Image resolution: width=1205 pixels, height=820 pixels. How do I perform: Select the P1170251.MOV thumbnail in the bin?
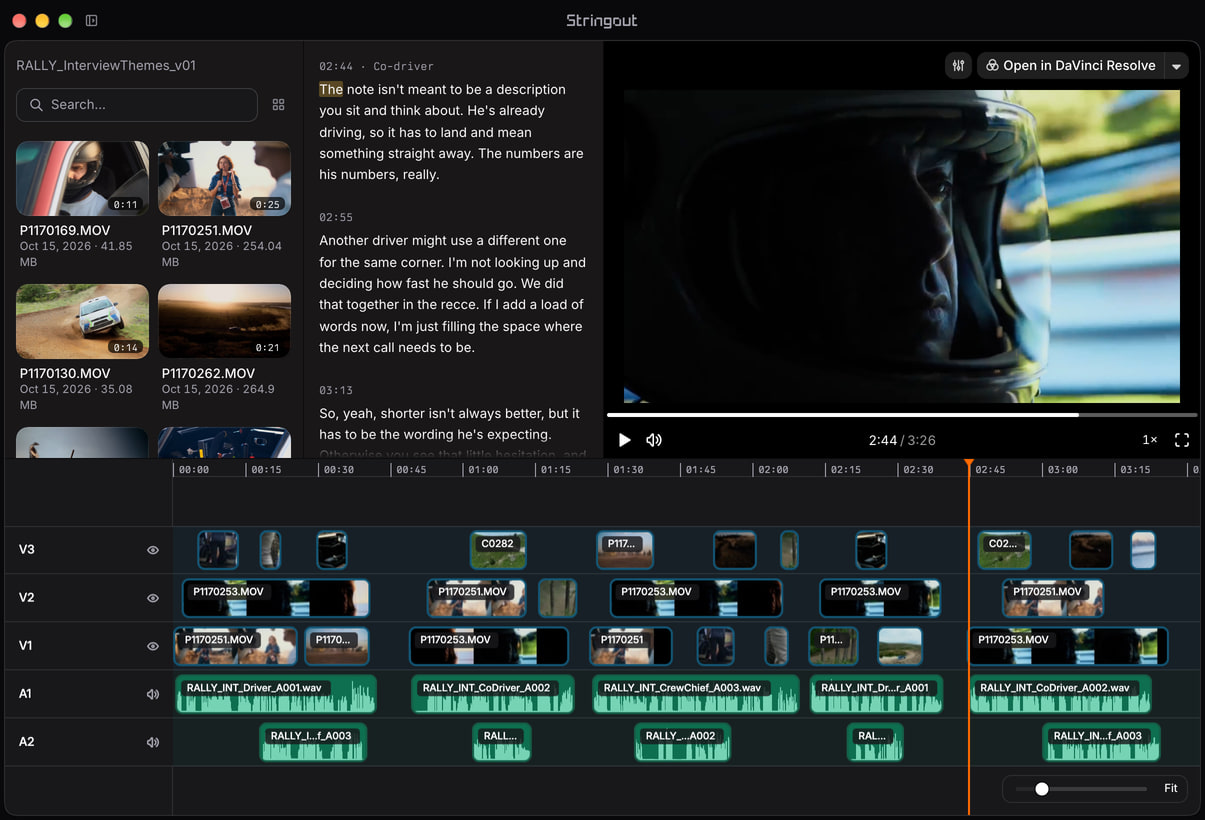(x=224, y=178)
